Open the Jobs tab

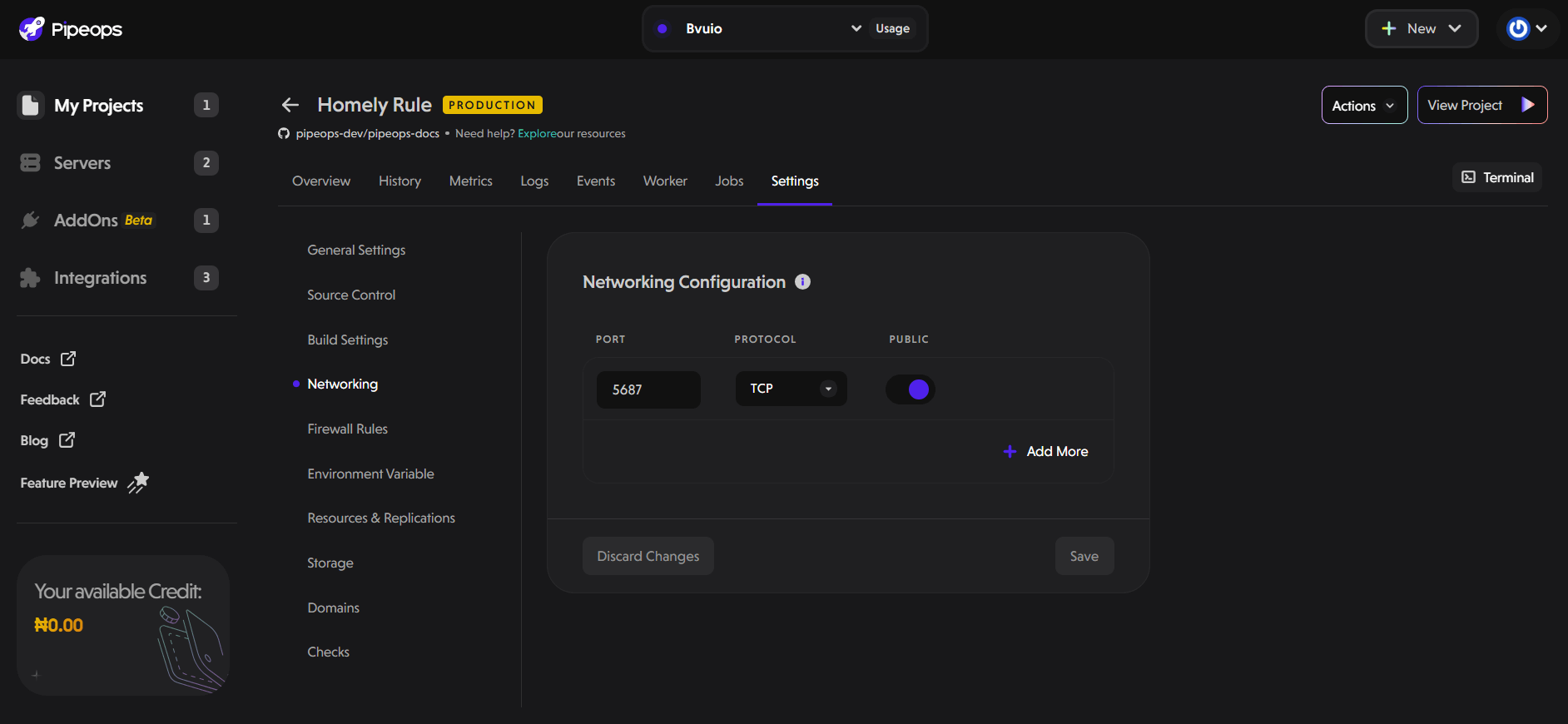click(x=729, y=181)
